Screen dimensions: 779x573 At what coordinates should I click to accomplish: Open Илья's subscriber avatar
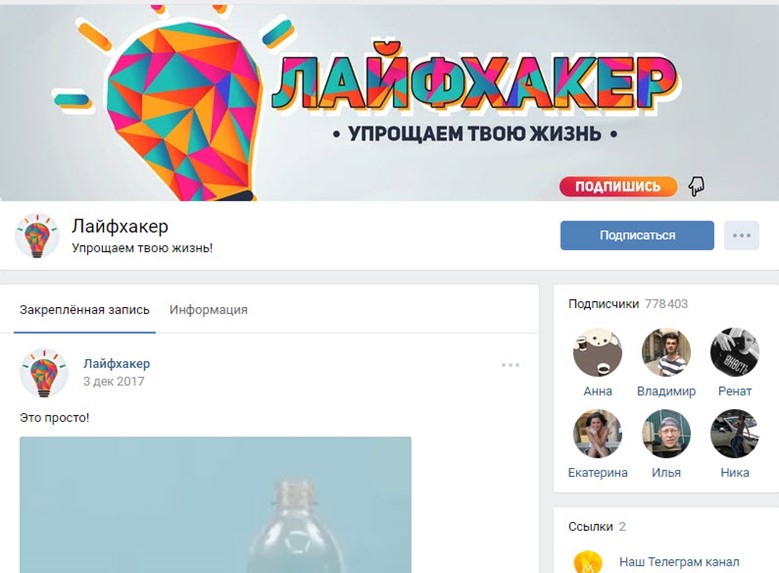666,433
